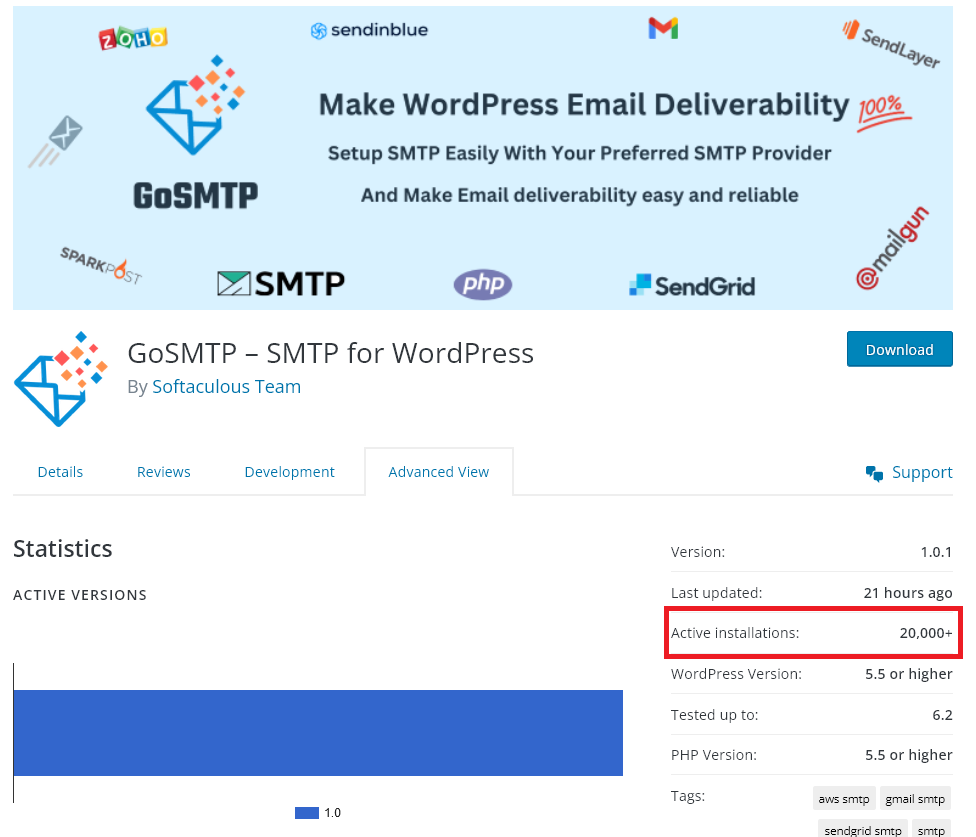Click the sendinblue logo in banner
This screenshot has width=976, height=837.
(x=369, y=30)
